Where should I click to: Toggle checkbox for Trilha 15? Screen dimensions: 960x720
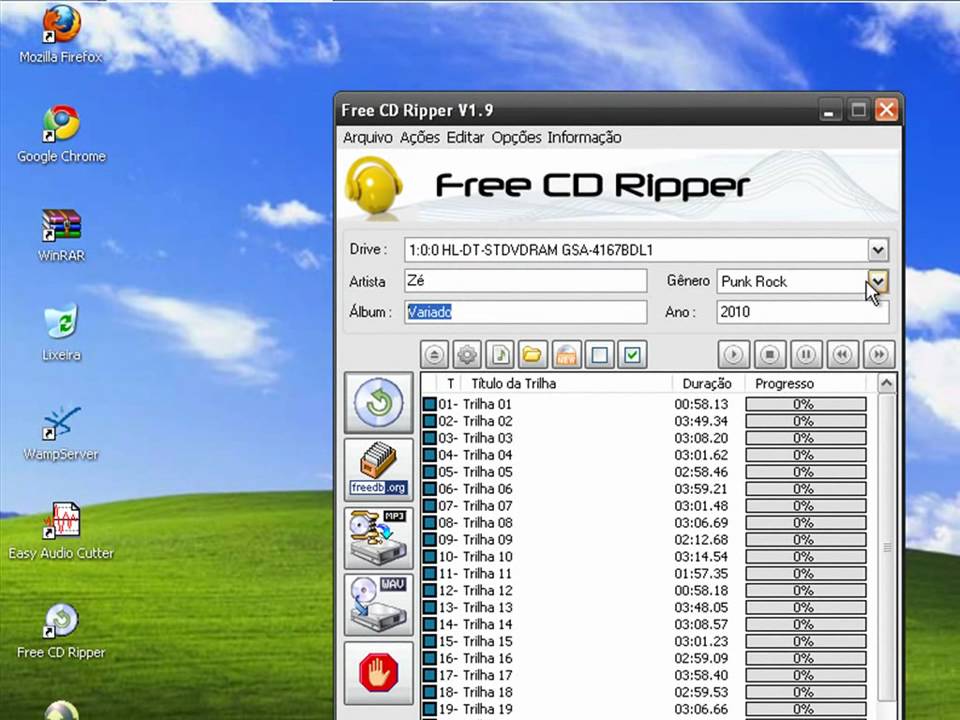coord(430,642)
